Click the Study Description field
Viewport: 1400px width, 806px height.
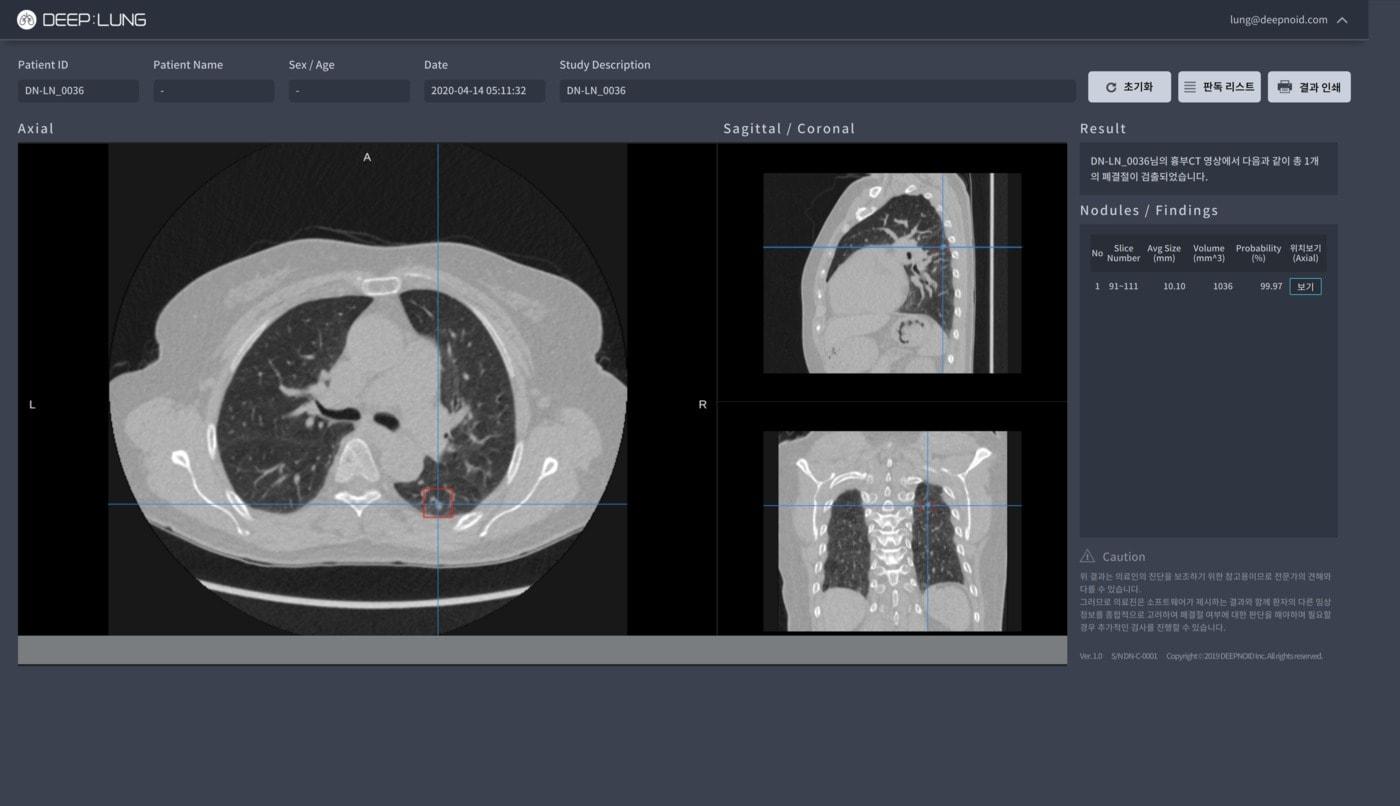pyautogui.click(x=816, y=91)
